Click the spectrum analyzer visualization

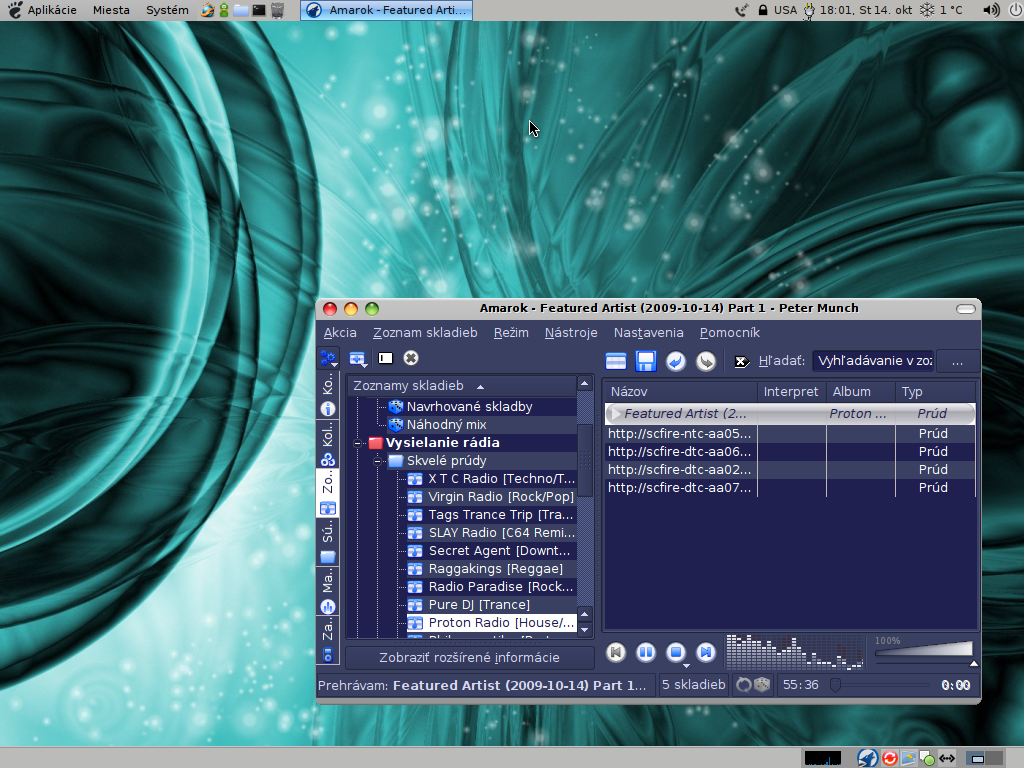795,652
